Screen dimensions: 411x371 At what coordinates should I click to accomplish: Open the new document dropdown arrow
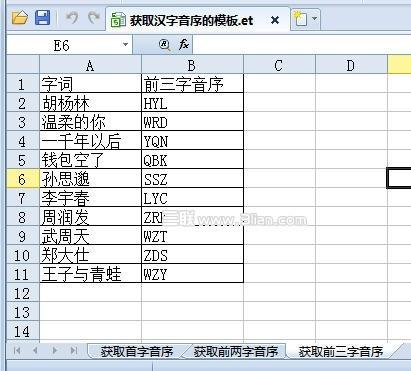tap(315, 19)
